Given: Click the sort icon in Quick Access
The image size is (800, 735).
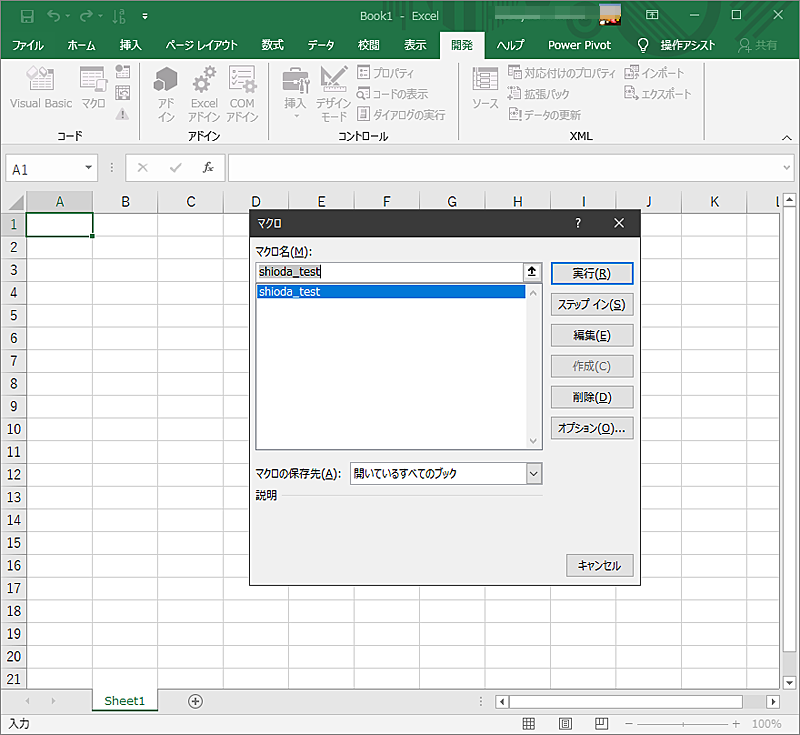Looking at the screenshot, I should [119, 16].
